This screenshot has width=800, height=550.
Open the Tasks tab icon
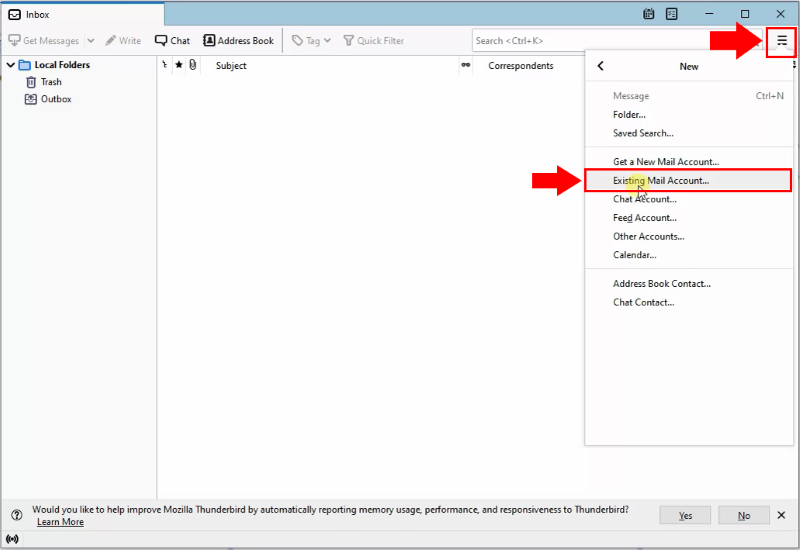pos(671,14)
